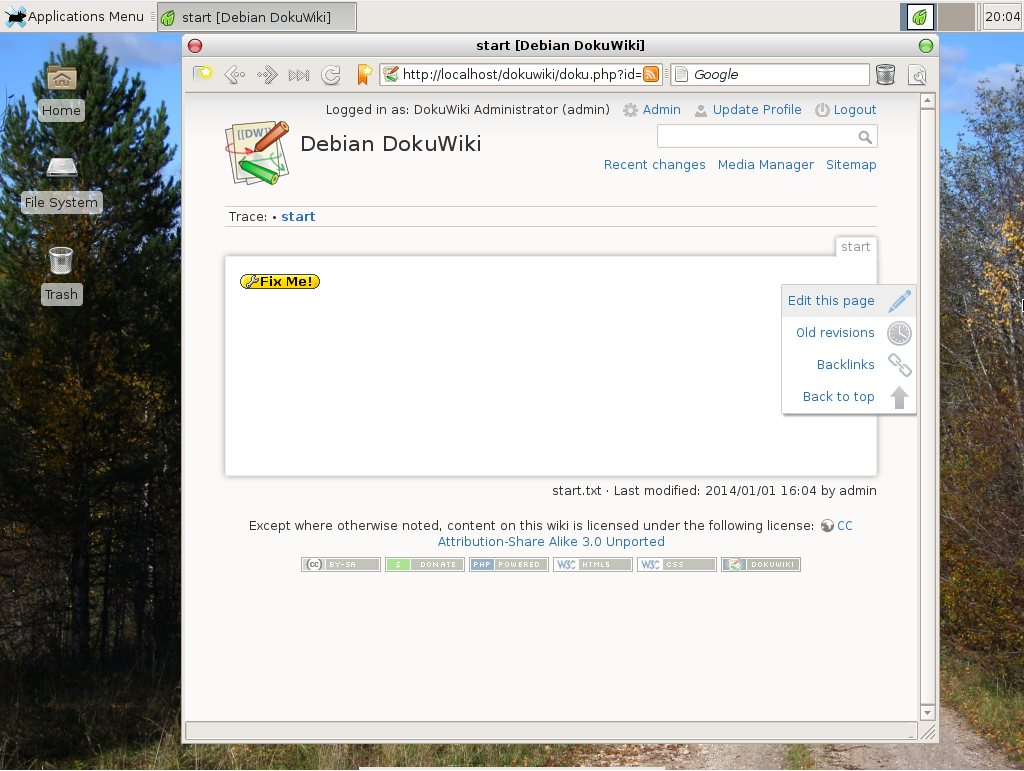
Task: Click the green maximize window button
Action: 925,46
